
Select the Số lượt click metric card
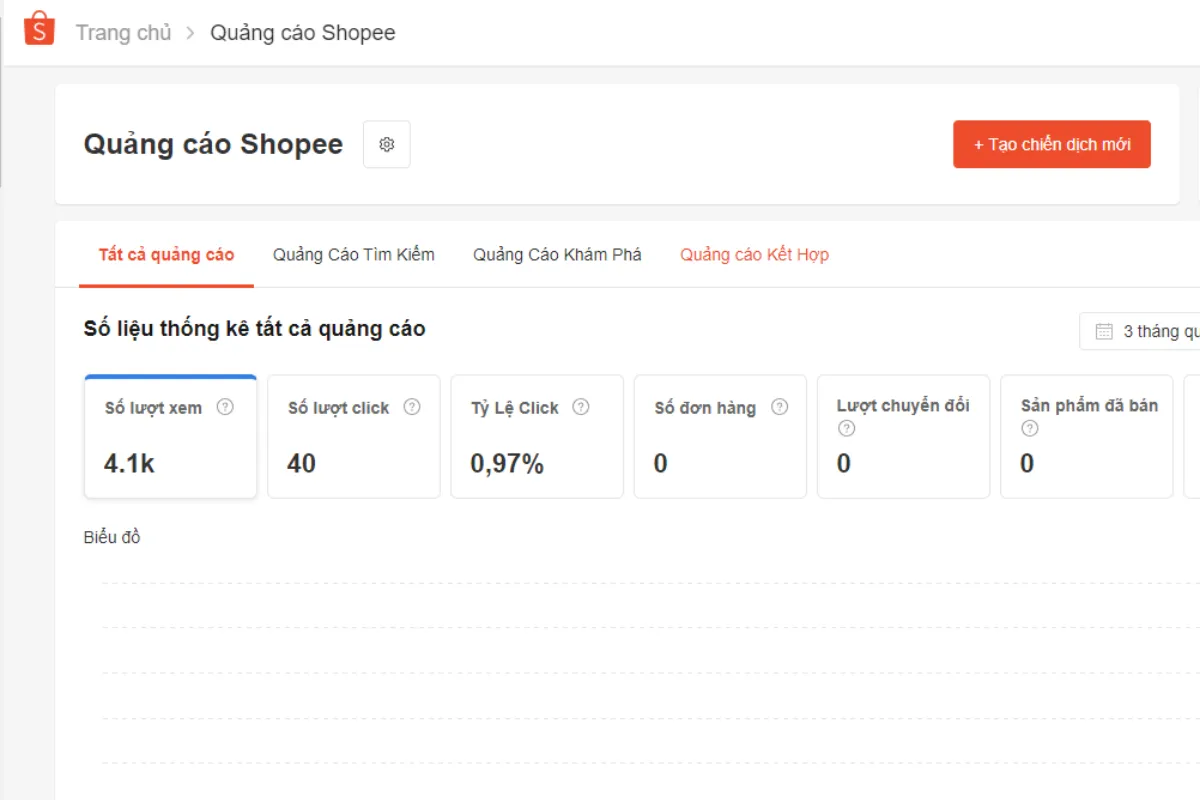[x=354, y=437]
